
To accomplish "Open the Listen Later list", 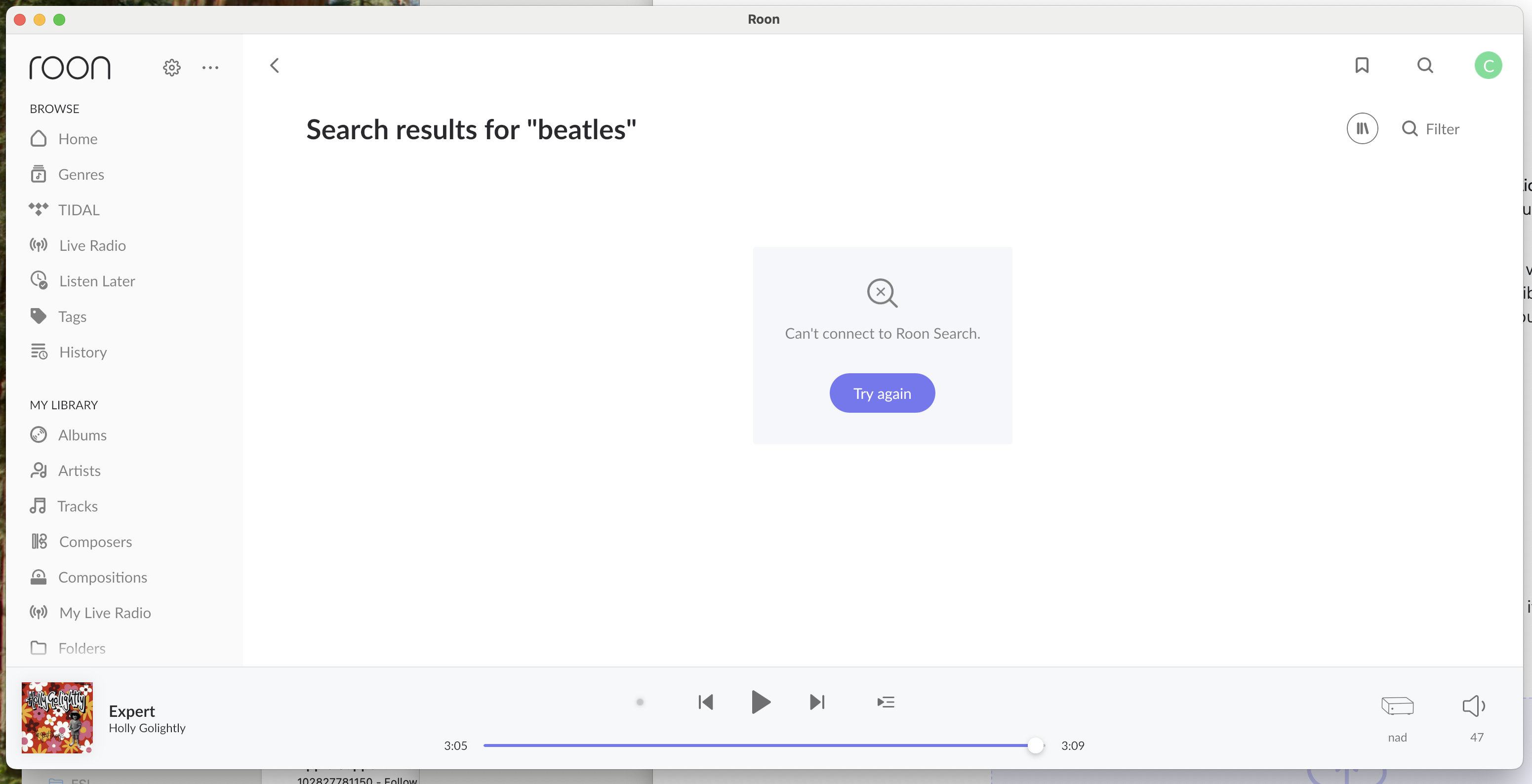I will (x=97, y=281).
